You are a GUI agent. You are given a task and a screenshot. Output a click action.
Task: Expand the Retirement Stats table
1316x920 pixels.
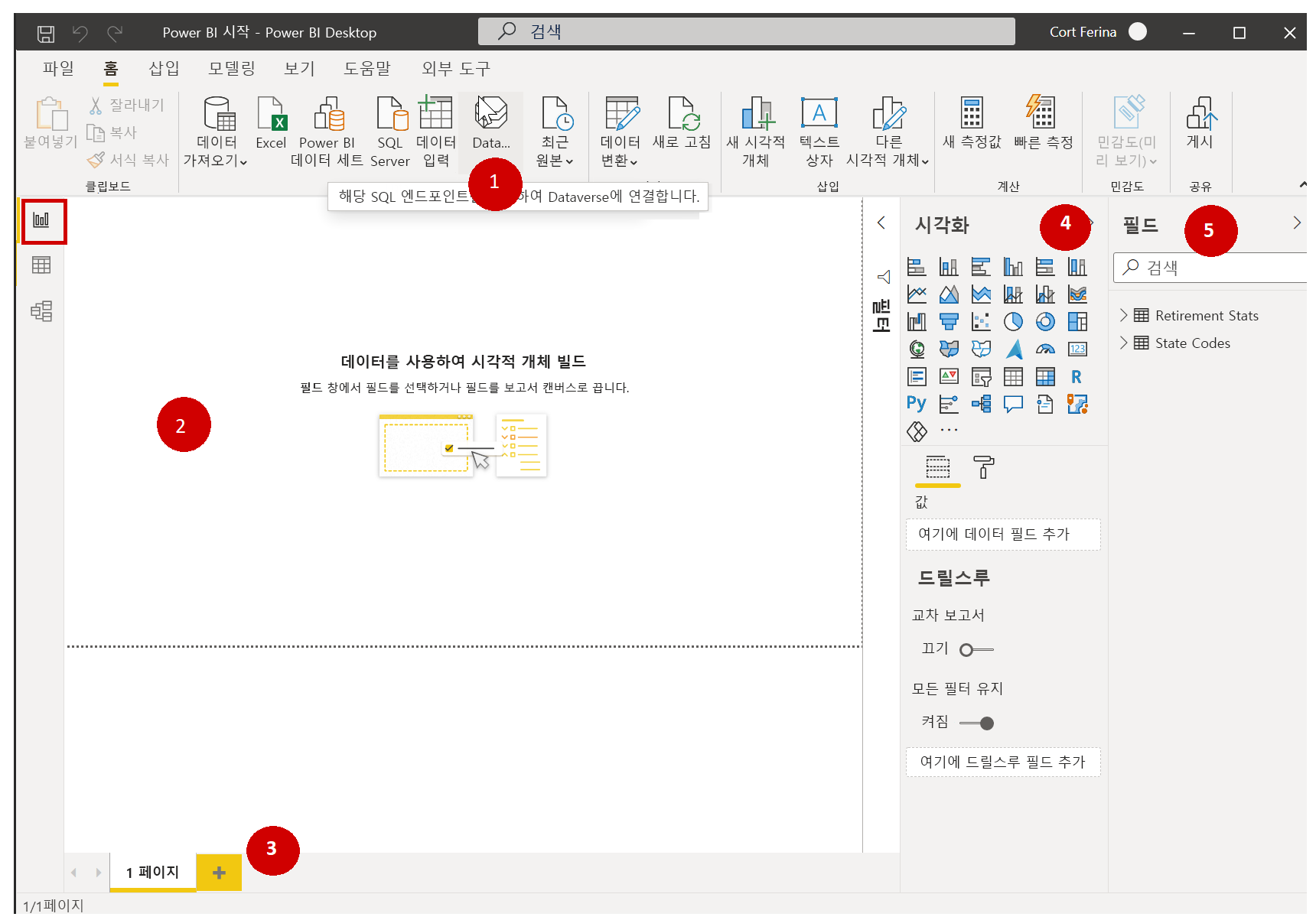click(x=1124, y=315)
